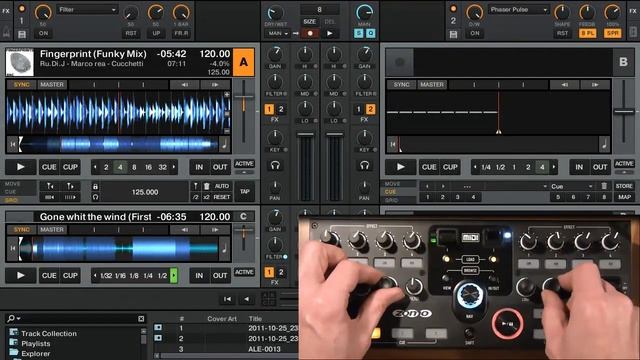This screenshot has height=360, width=640.
Task: Open the Cue type dropdown in deck B
Action: click(x=571, y=187)
